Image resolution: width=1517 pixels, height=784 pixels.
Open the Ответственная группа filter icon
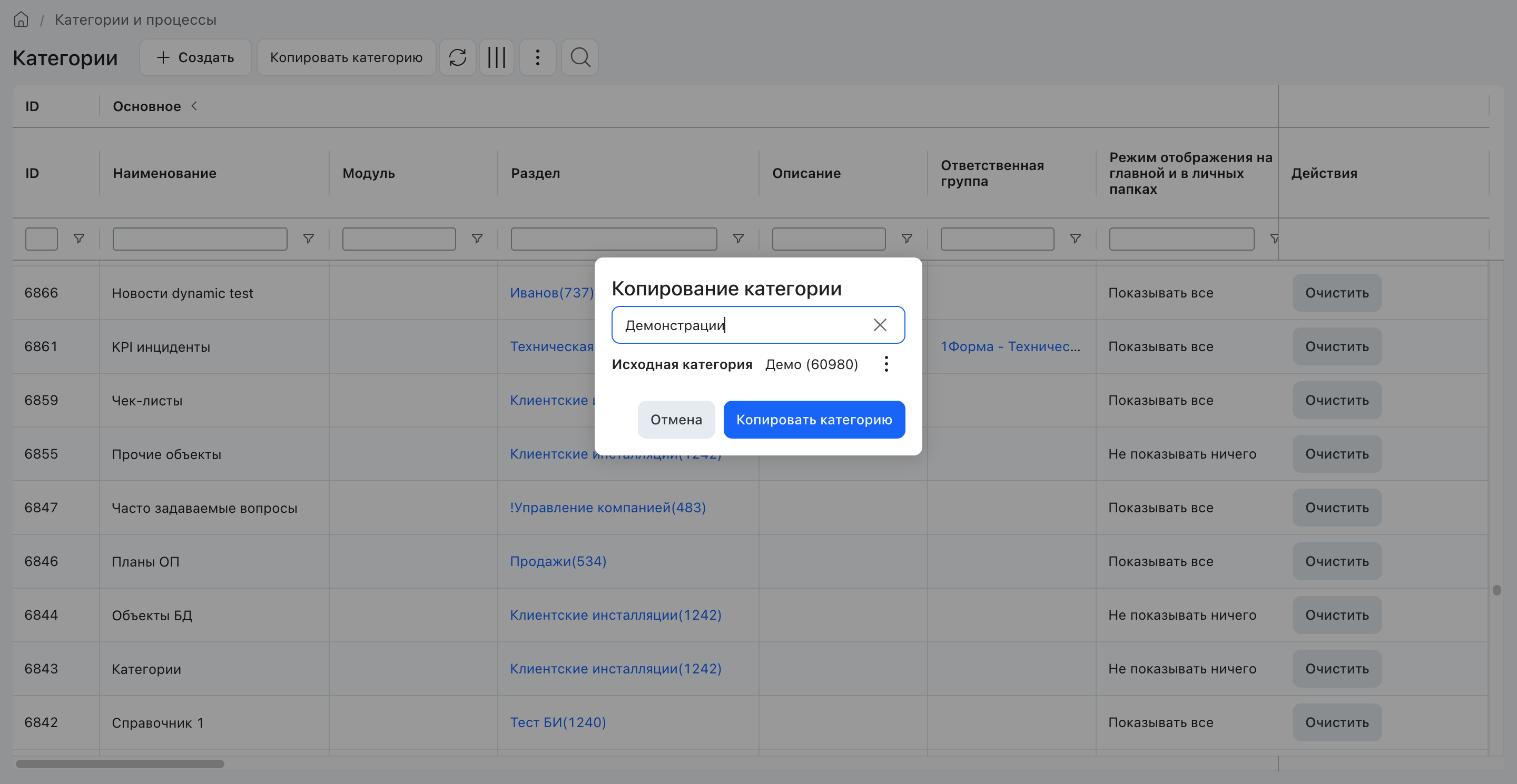click(x=1075, y=239)
